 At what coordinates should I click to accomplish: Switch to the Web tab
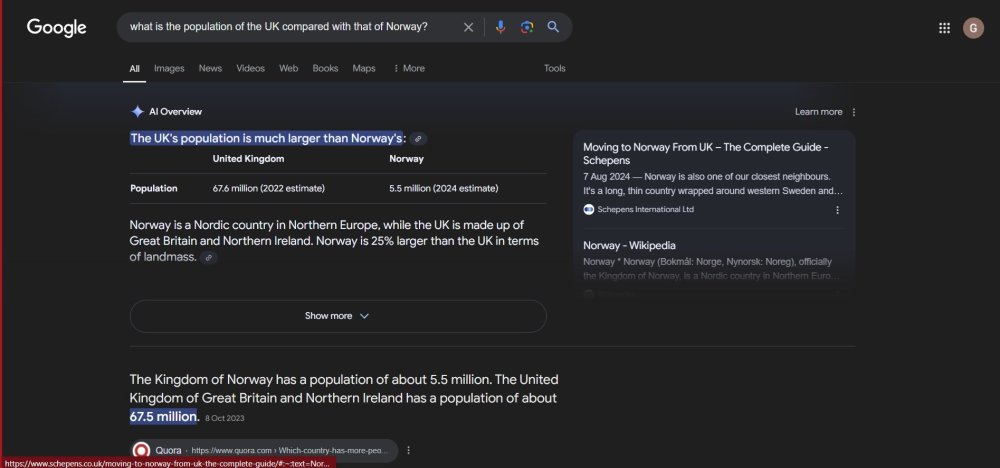(288, 68)
